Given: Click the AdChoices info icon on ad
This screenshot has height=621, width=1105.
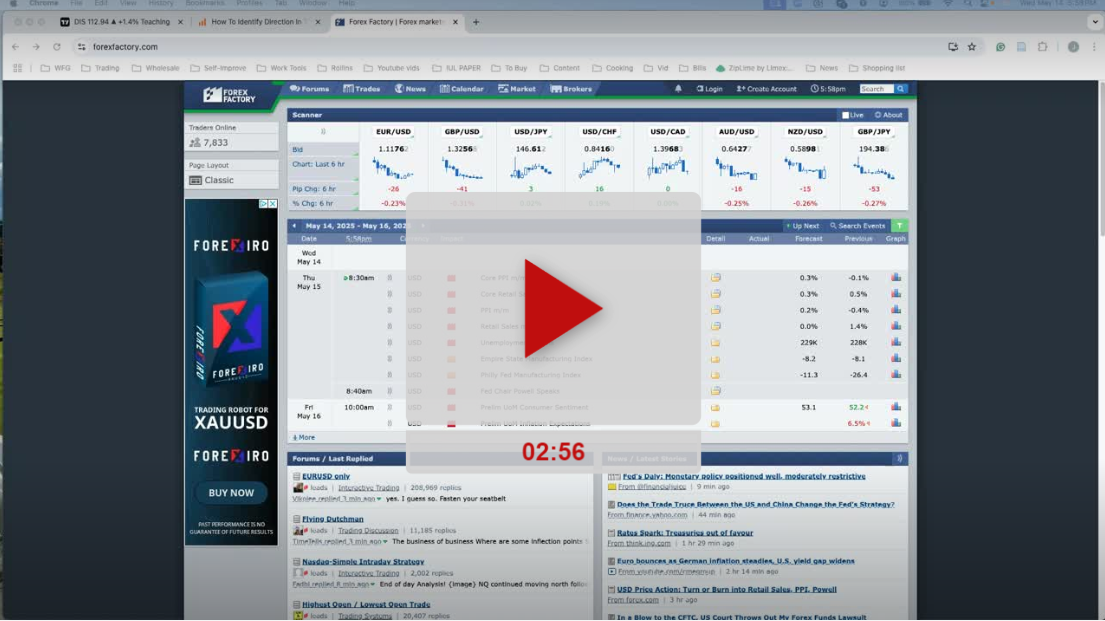Looking at the screenshot, I should pos(264,204).
